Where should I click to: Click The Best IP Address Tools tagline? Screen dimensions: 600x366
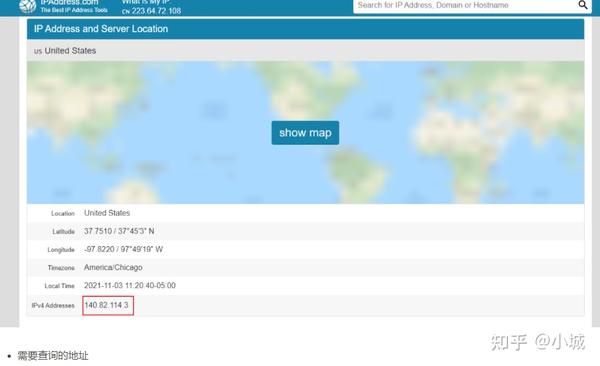[74, 10]
